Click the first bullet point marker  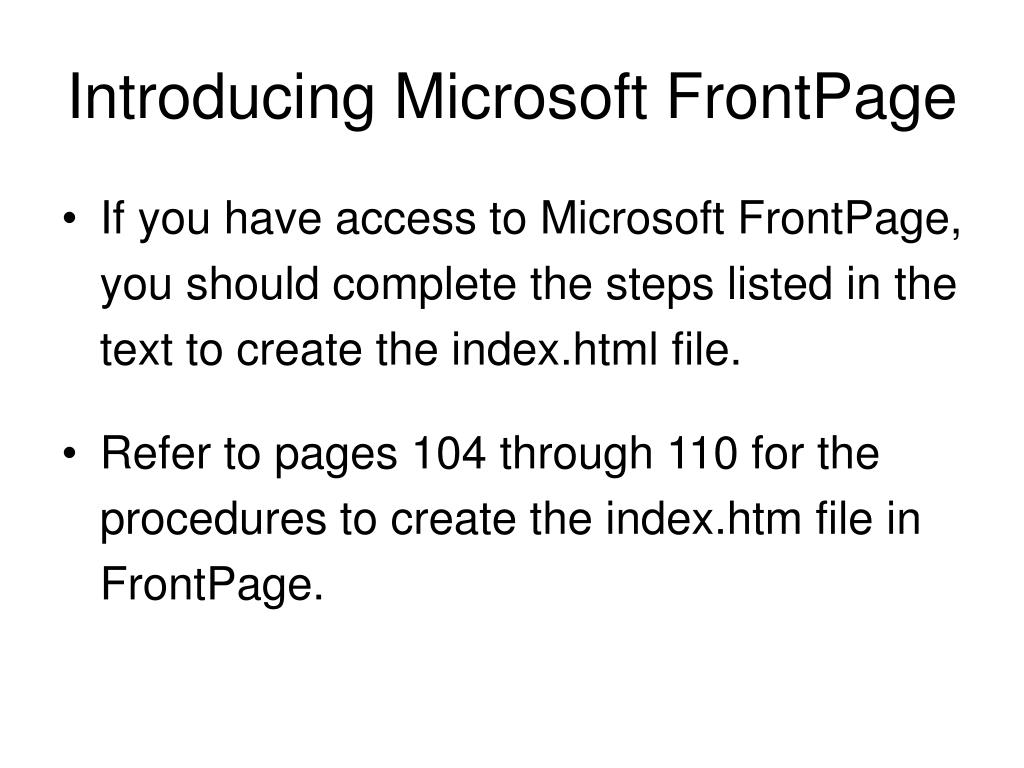click(71, 219)
